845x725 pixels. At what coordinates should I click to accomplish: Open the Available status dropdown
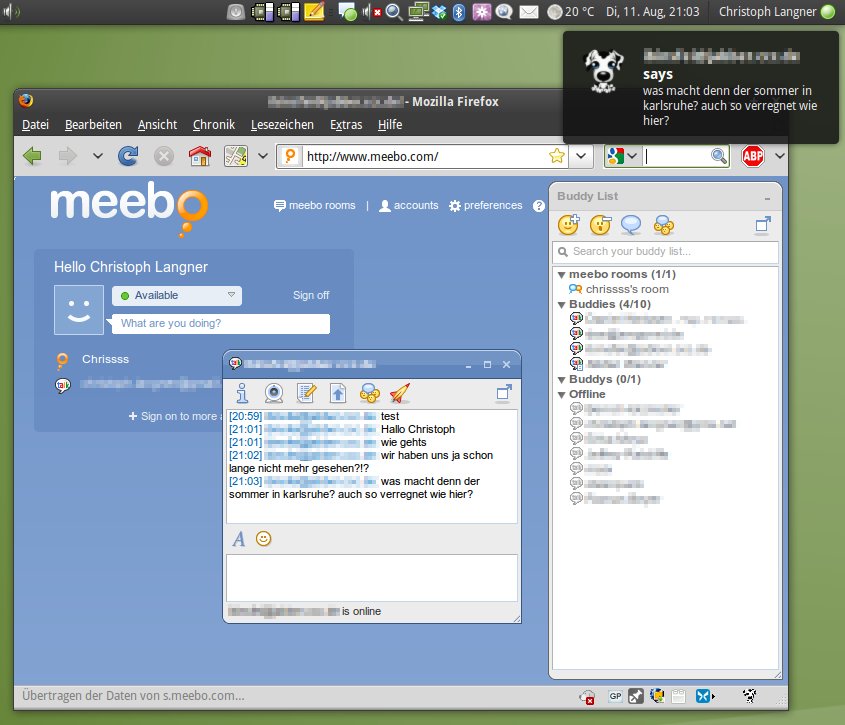pos(177,295)
